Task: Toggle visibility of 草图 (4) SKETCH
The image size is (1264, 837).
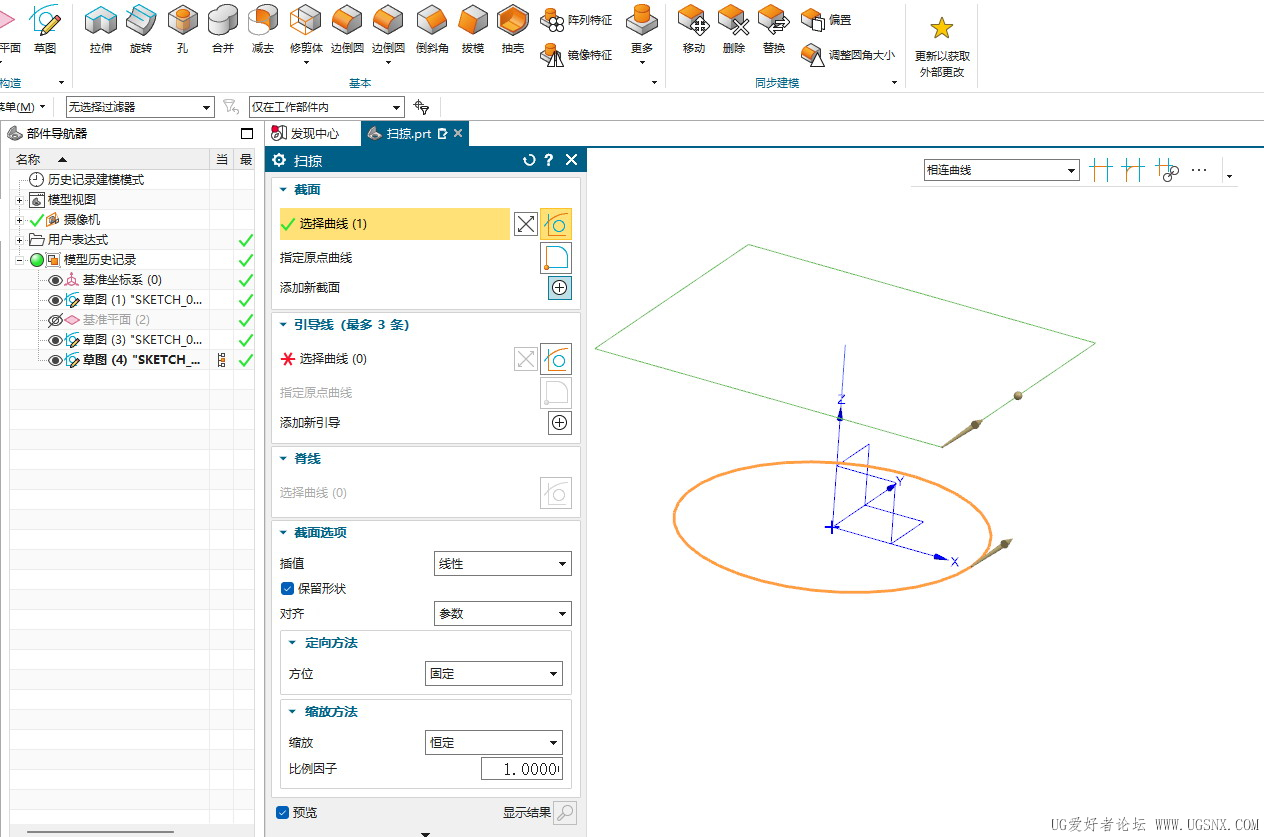Action: 55,360
